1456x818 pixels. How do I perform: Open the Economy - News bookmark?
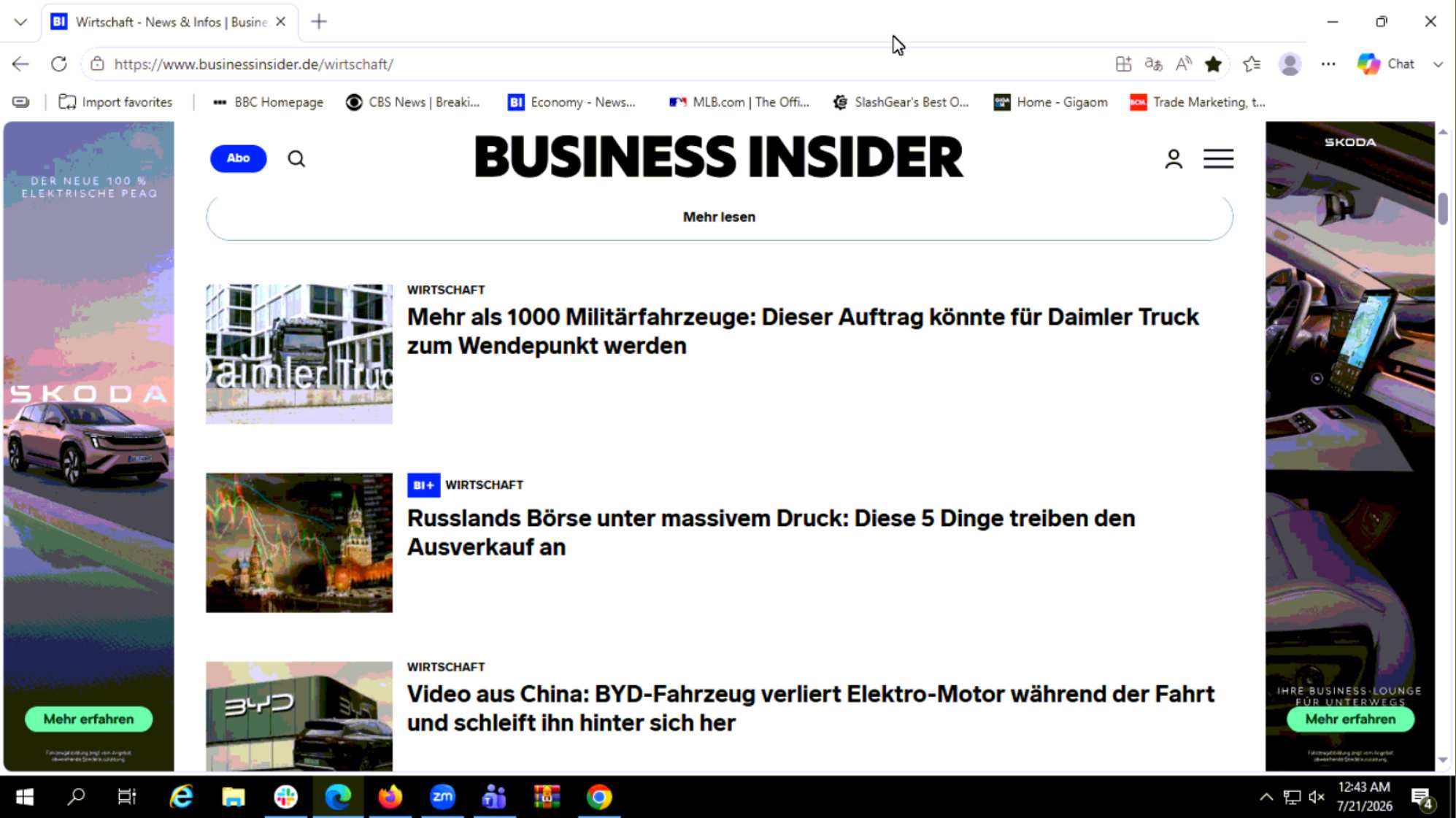571,102
